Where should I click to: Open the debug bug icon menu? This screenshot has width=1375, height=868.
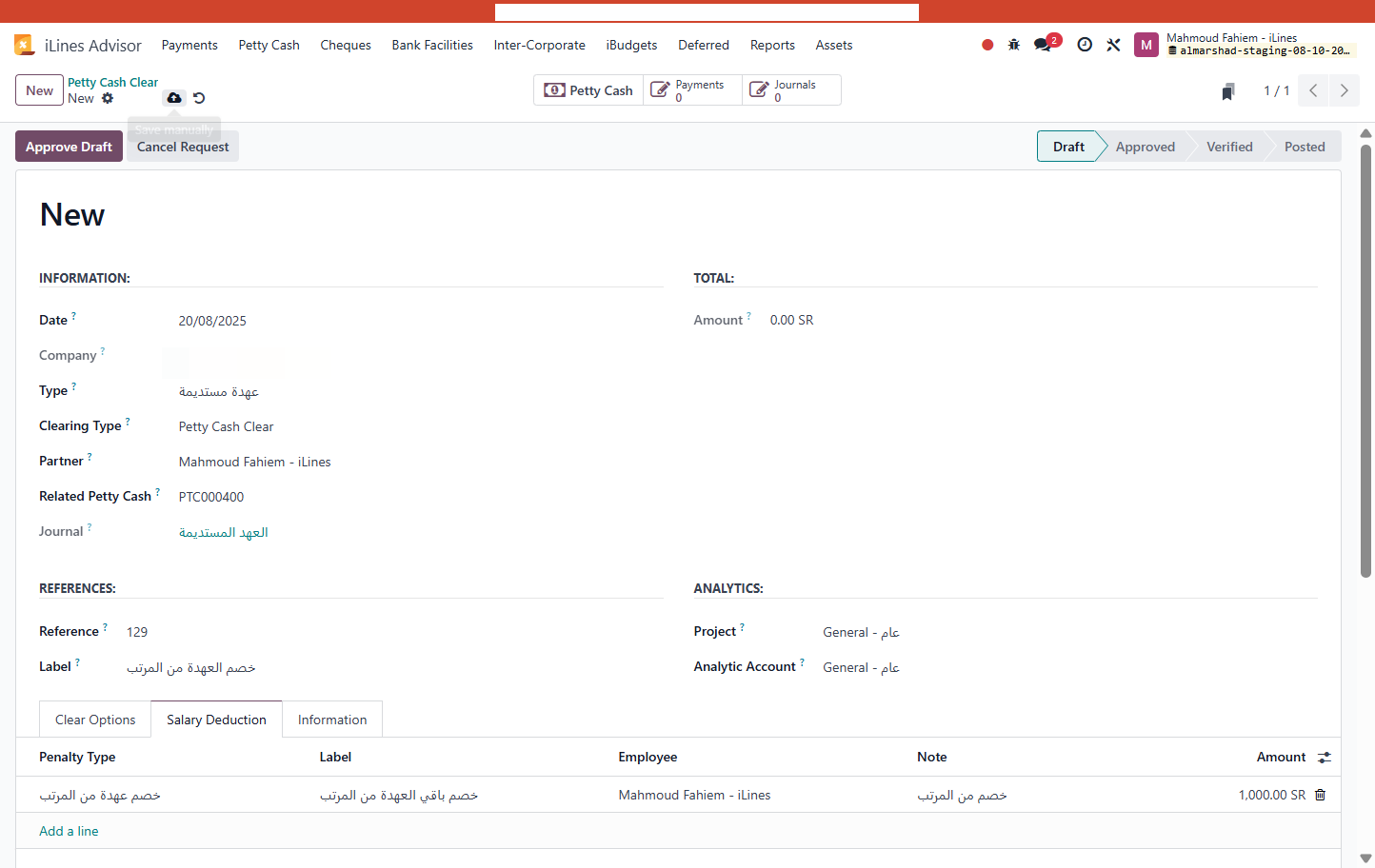point(1014,45)
